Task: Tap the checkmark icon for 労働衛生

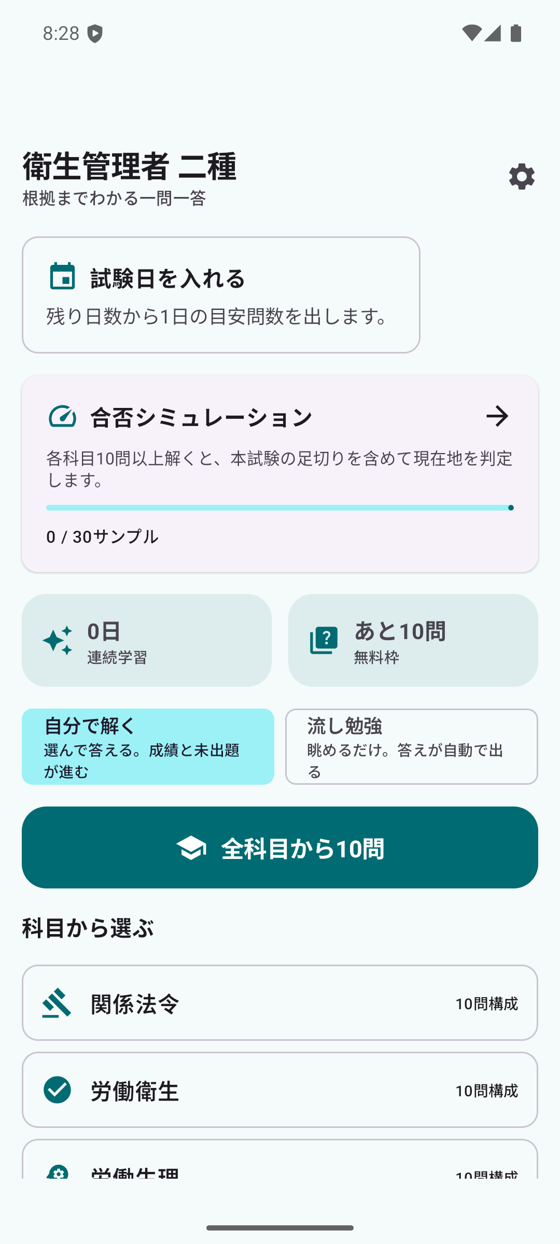Action: click(x=57, y=1090)
